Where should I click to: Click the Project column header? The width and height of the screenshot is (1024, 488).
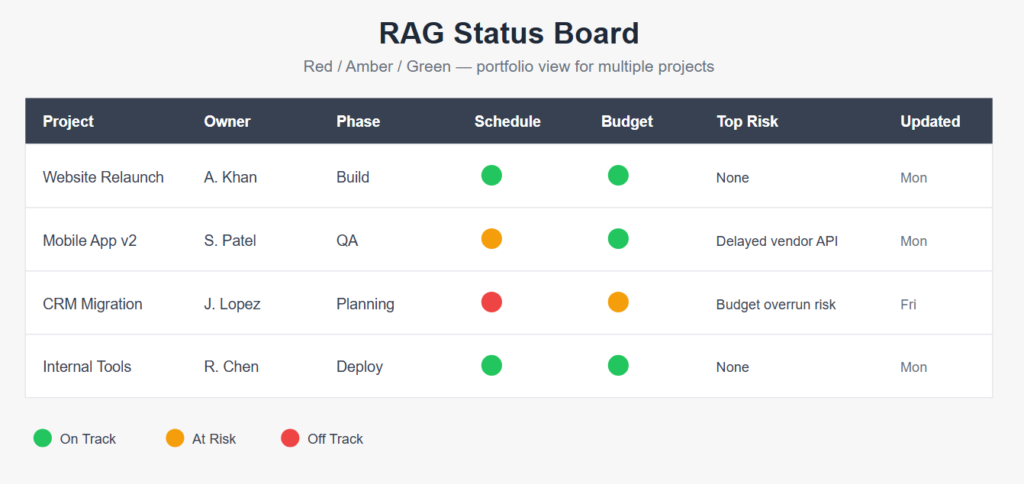[69, 122]
